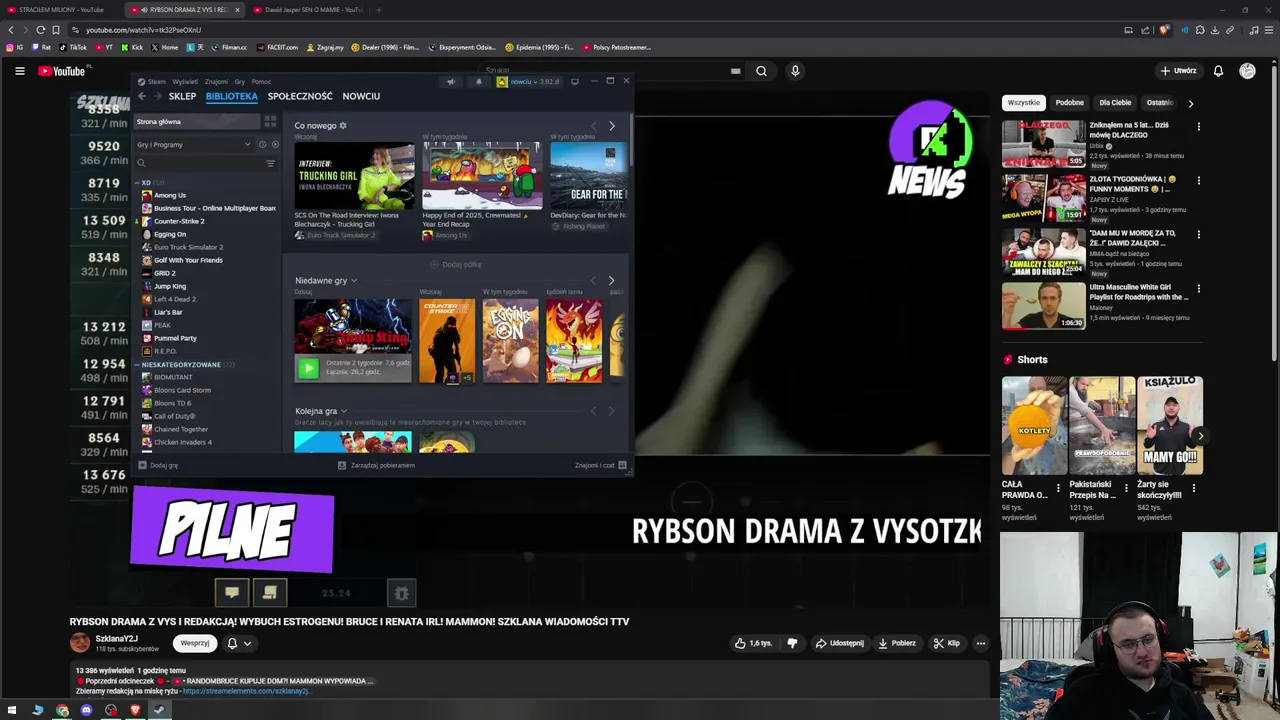The image size is (1280, 720).
Task: Click Dodaj półkę in Steam library
Action: 456,264
